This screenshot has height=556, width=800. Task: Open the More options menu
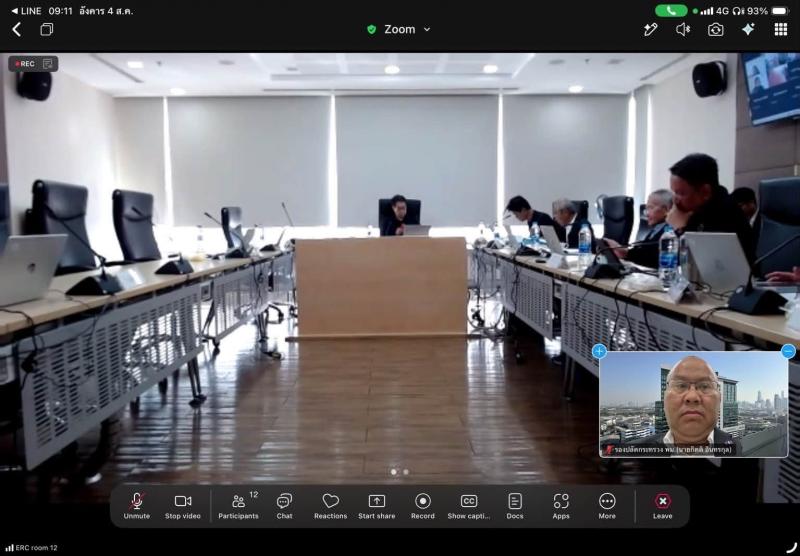pos(607,506)
